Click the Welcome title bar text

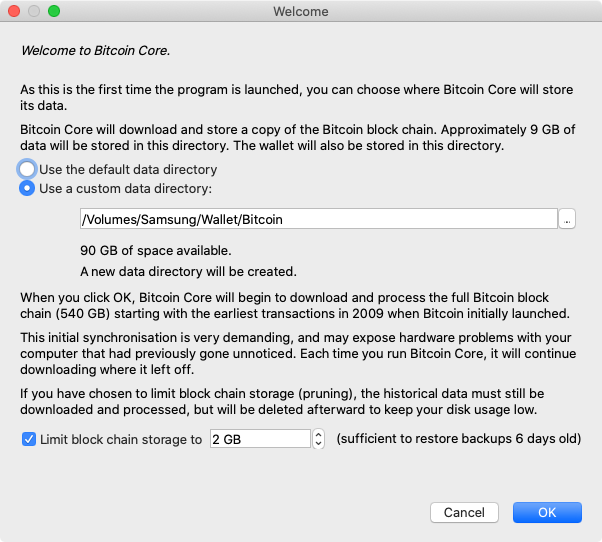301,12
